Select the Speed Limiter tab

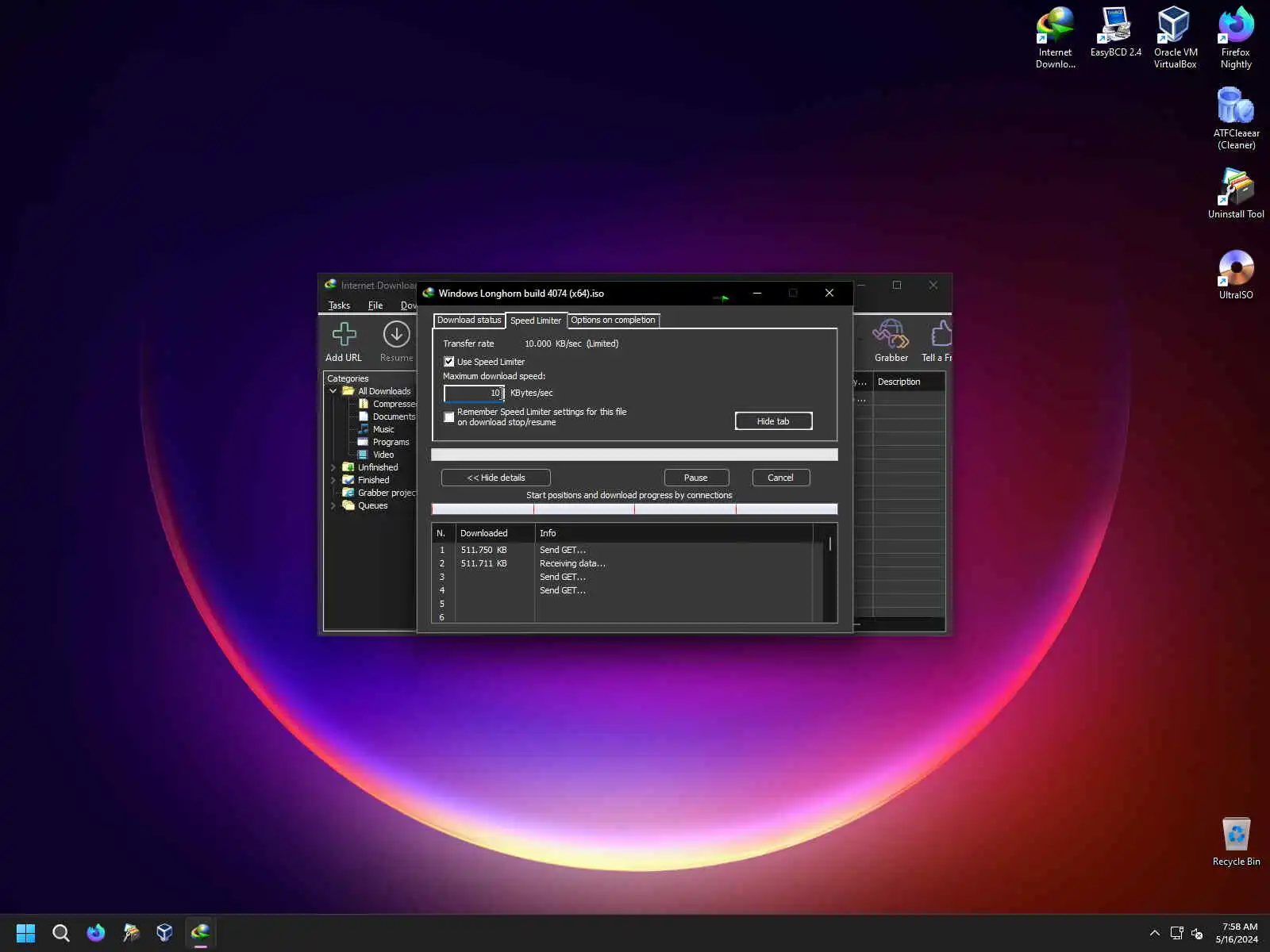pyautogui.click(x=536, y=321)
